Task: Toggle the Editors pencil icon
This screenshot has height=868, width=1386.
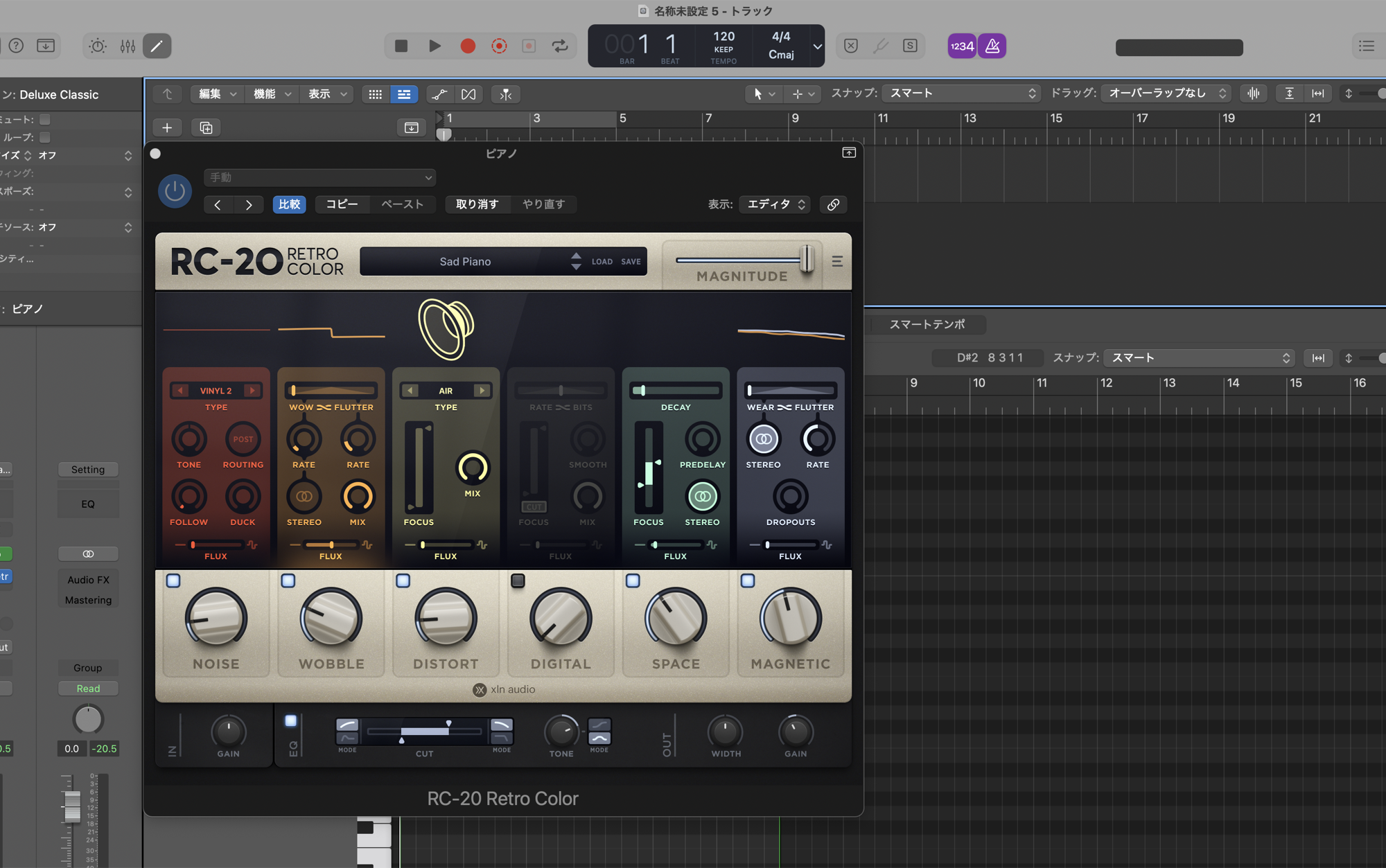Action: [157, 46]
